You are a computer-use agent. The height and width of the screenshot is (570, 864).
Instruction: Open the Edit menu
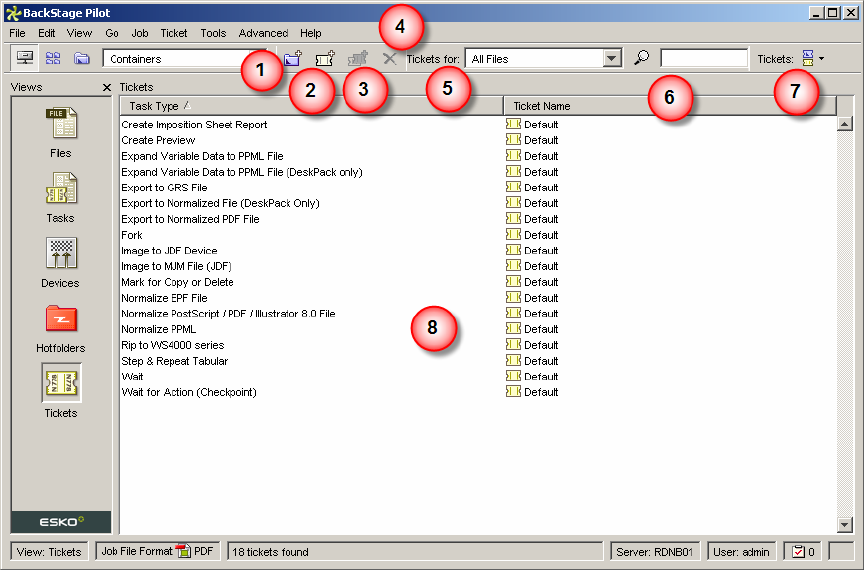pyautogui.click(x=46, y=33)
